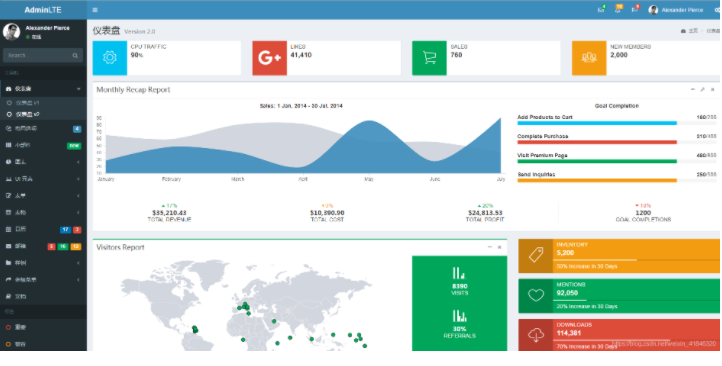The height and width of the screenshot is (366, 722).
Task: Open the calendar menu item with badges 17 and 3
Action: (x=43, y=229)
